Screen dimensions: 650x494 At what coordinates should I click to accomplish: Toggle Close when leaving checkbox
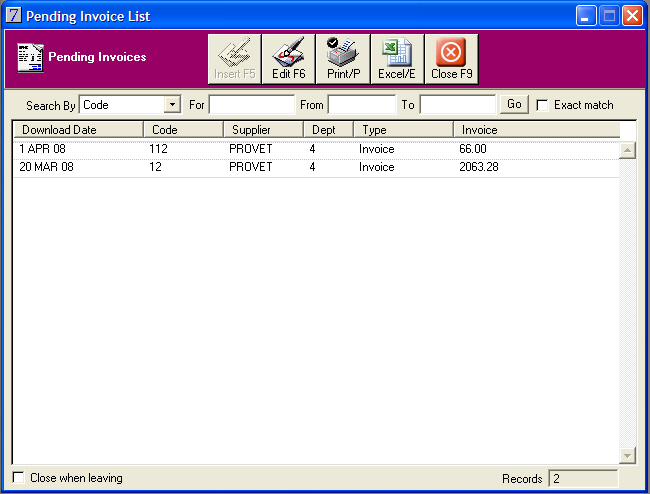click(x=18, y=477)
